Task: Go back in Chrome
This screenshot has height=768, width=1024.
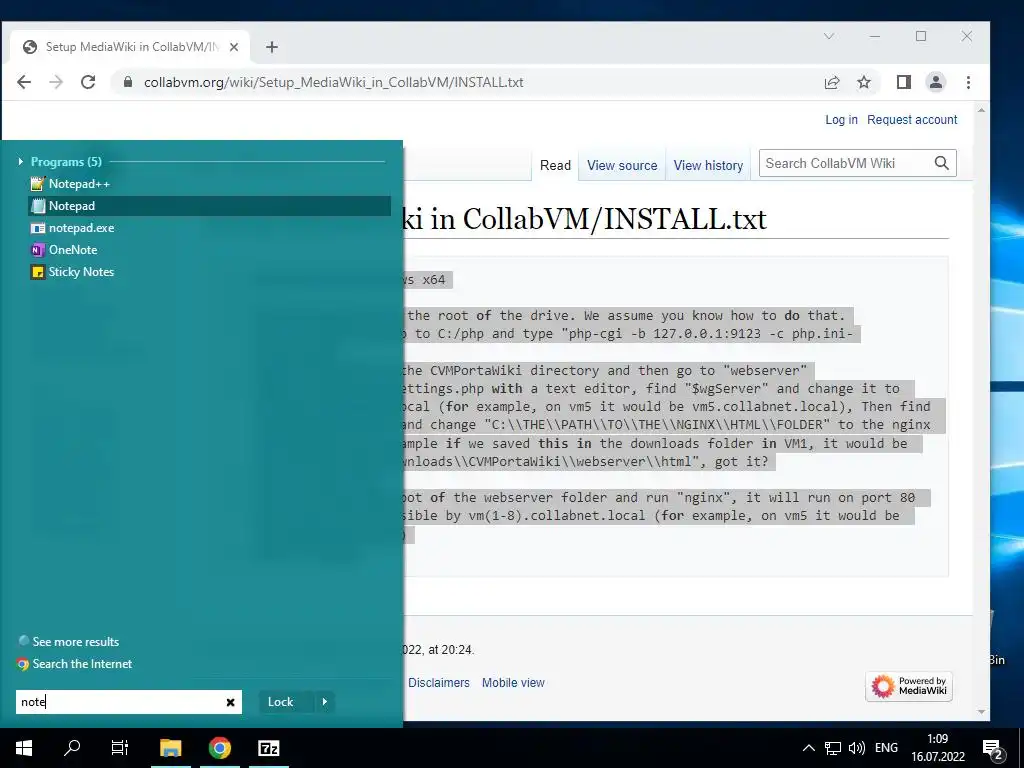Action: coord(24,82)
